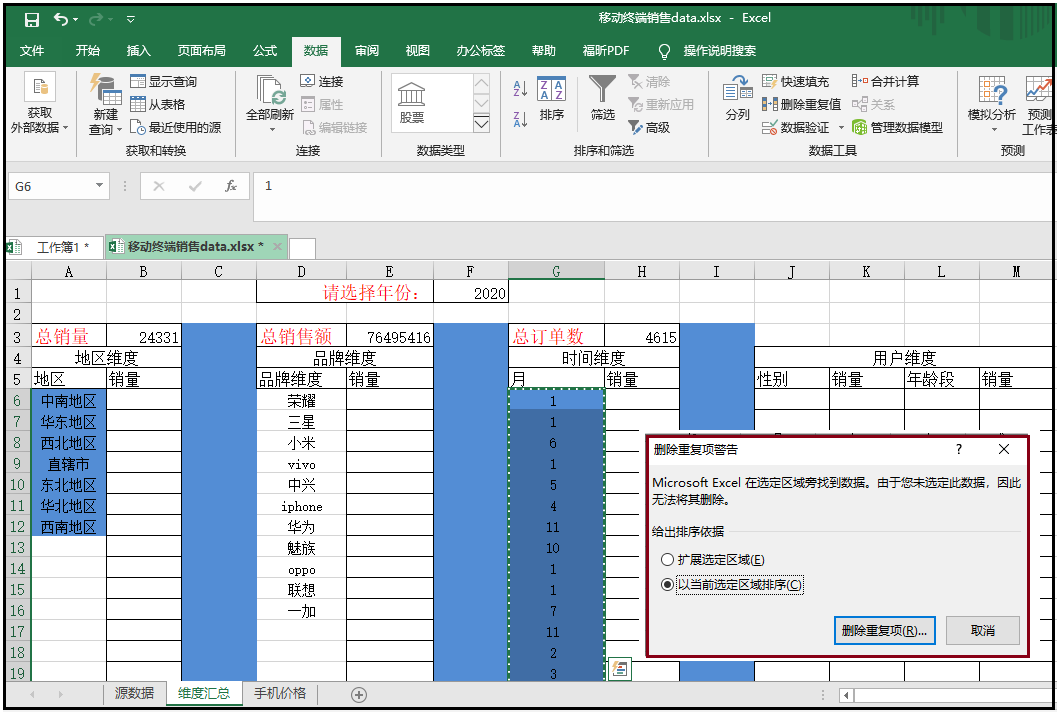Open the customize quick access toolbar arrow
Screen dimensions: 1057x714
pos(131,20)
